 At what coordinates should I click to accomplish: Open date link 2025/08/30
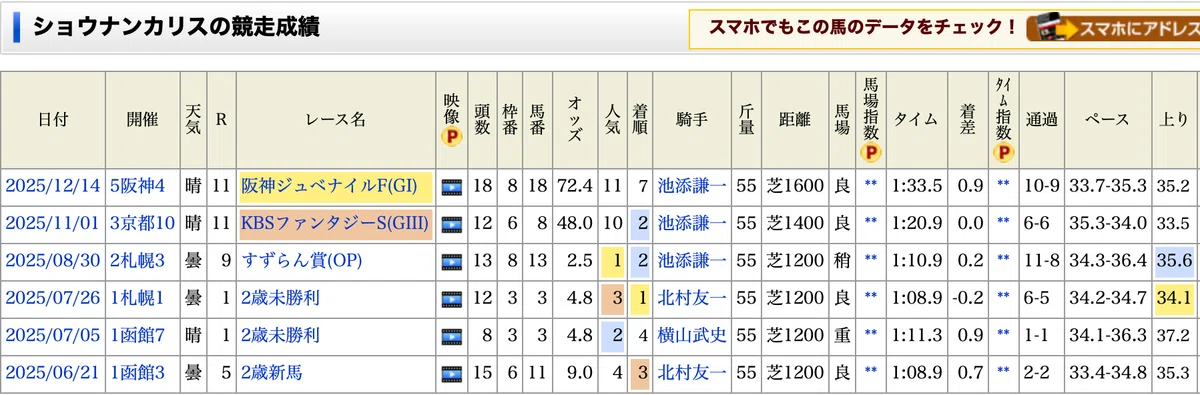(54, 260)
